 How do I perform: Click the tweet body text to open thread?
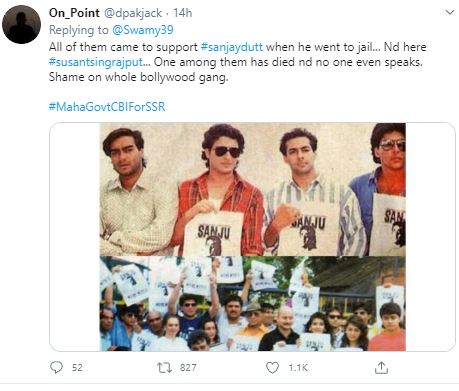point(237,62)
